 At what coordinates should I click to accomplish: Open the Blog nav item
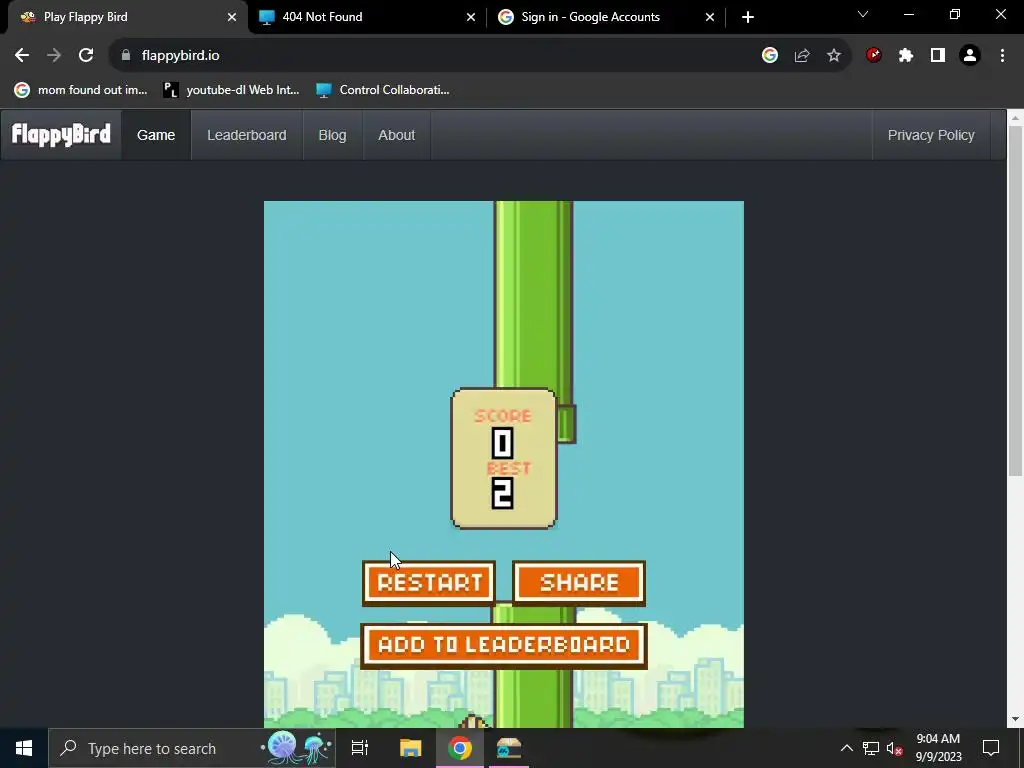pos(332,135)
